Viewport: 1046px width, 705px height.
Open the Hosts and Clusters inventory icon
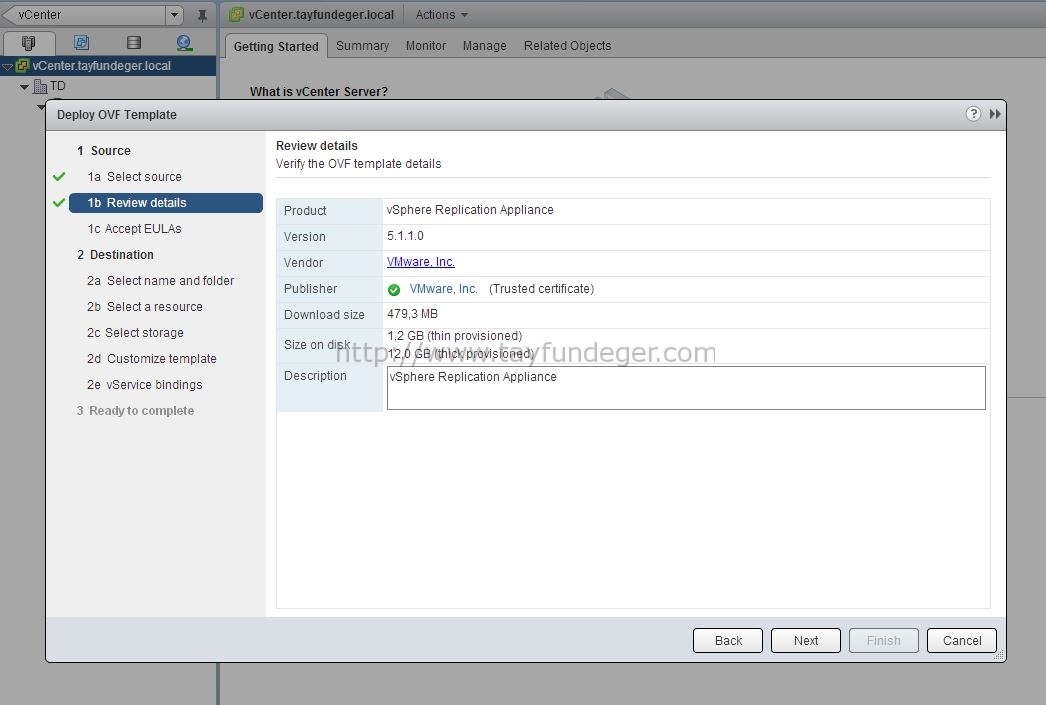point(28,43)
